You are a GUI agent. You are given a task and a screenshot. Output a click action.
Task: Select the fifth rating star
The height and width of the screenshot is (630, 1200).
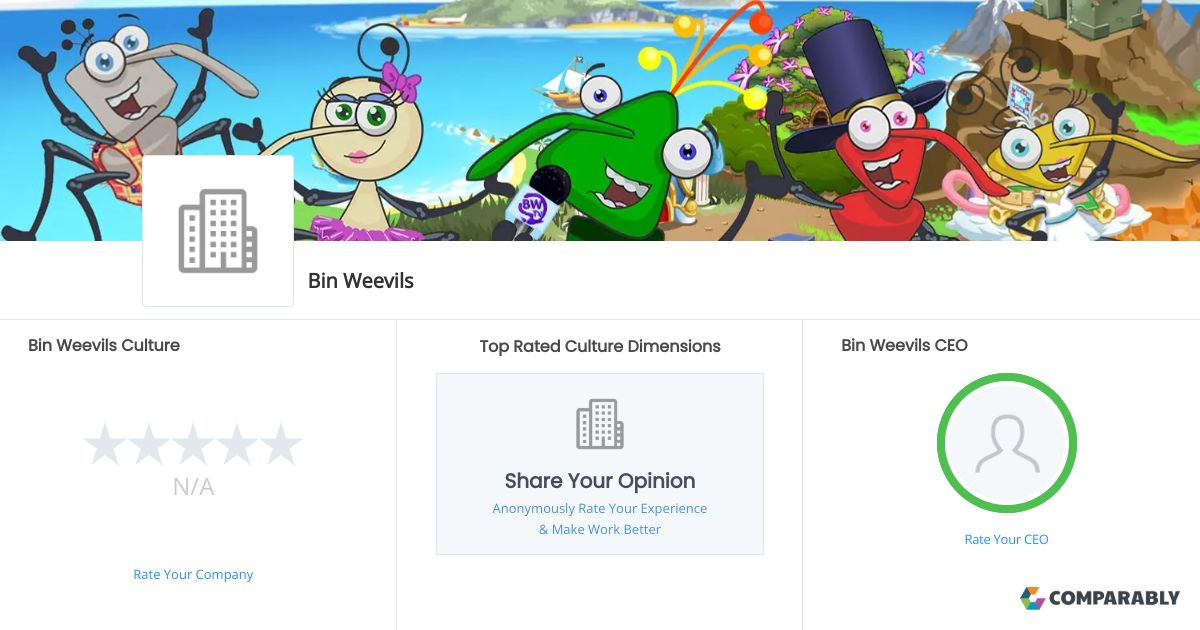point(280,445)
